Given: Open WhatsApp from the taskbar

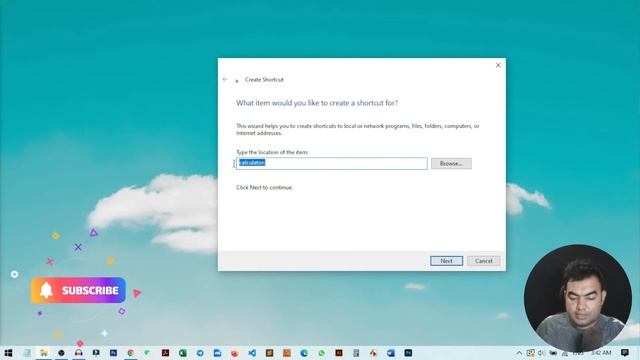Looking at the screenshot, I should coord(322,353).
